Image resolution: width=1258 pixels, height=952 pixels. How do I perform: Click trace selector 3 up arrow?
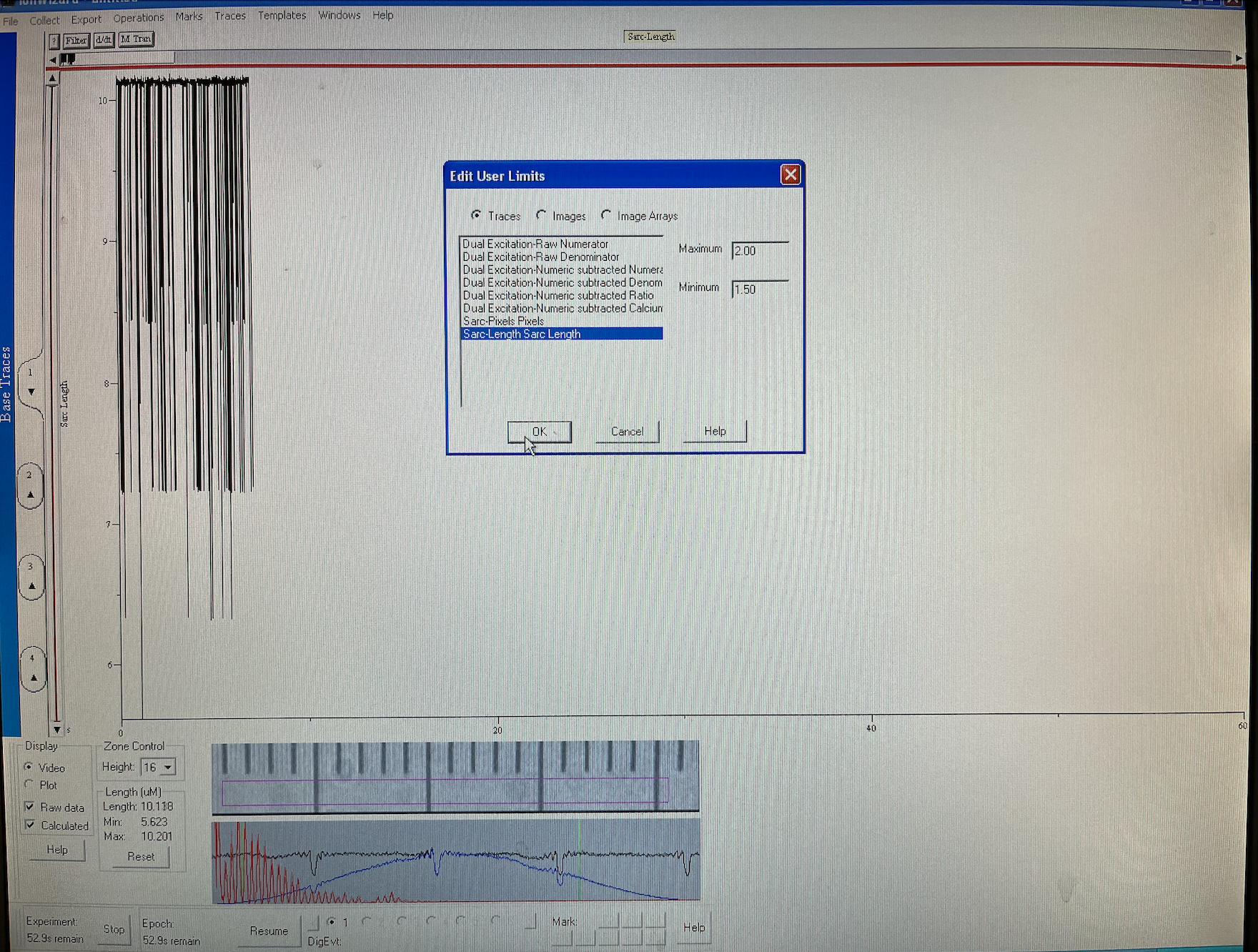click(31, 586)
